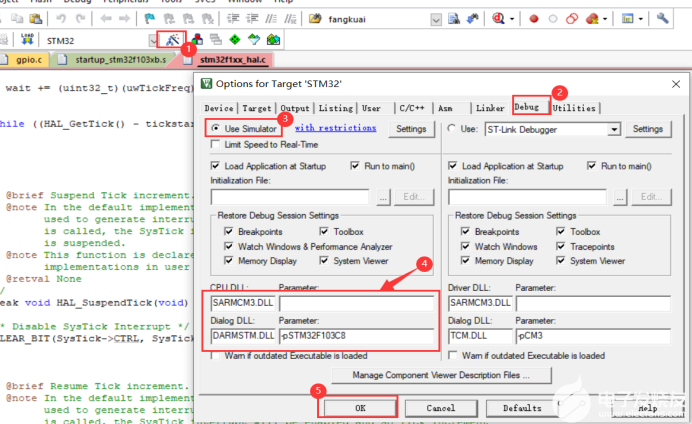Open the fangkuai find combo dropdown
Screen dimensions: 692x424
coord(436,19)
